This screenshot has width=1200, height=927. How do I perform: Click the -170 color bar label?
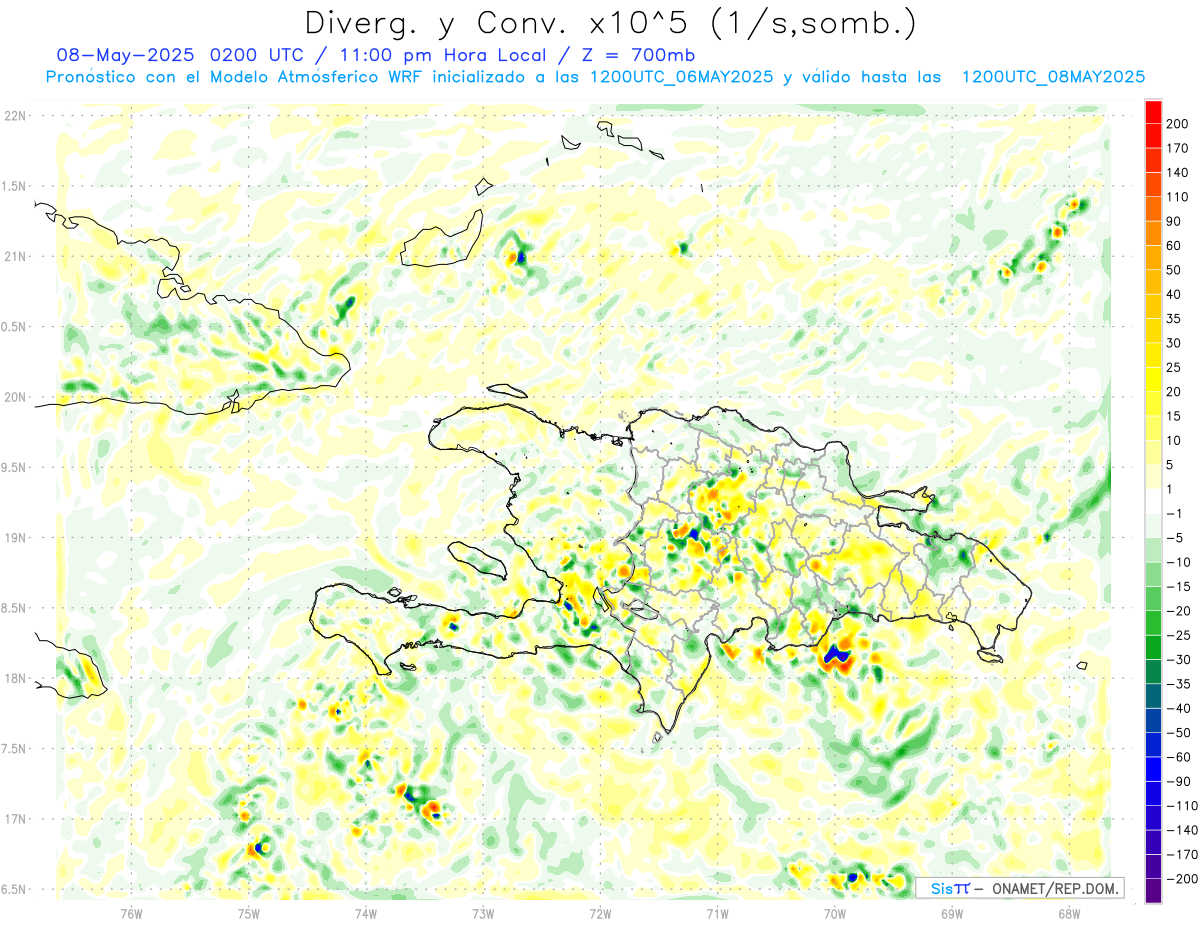pyautogui.click(x=1181, y=855)
